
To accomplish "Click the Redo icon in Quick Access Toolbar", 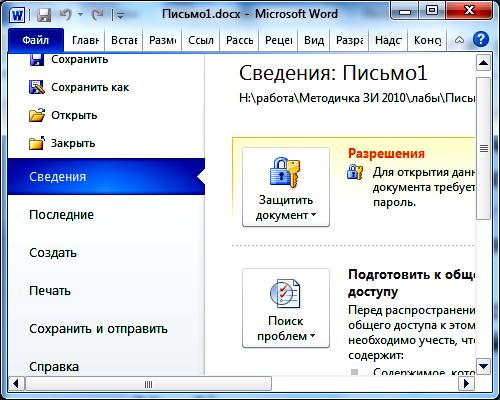I will [x=97, y=15].
